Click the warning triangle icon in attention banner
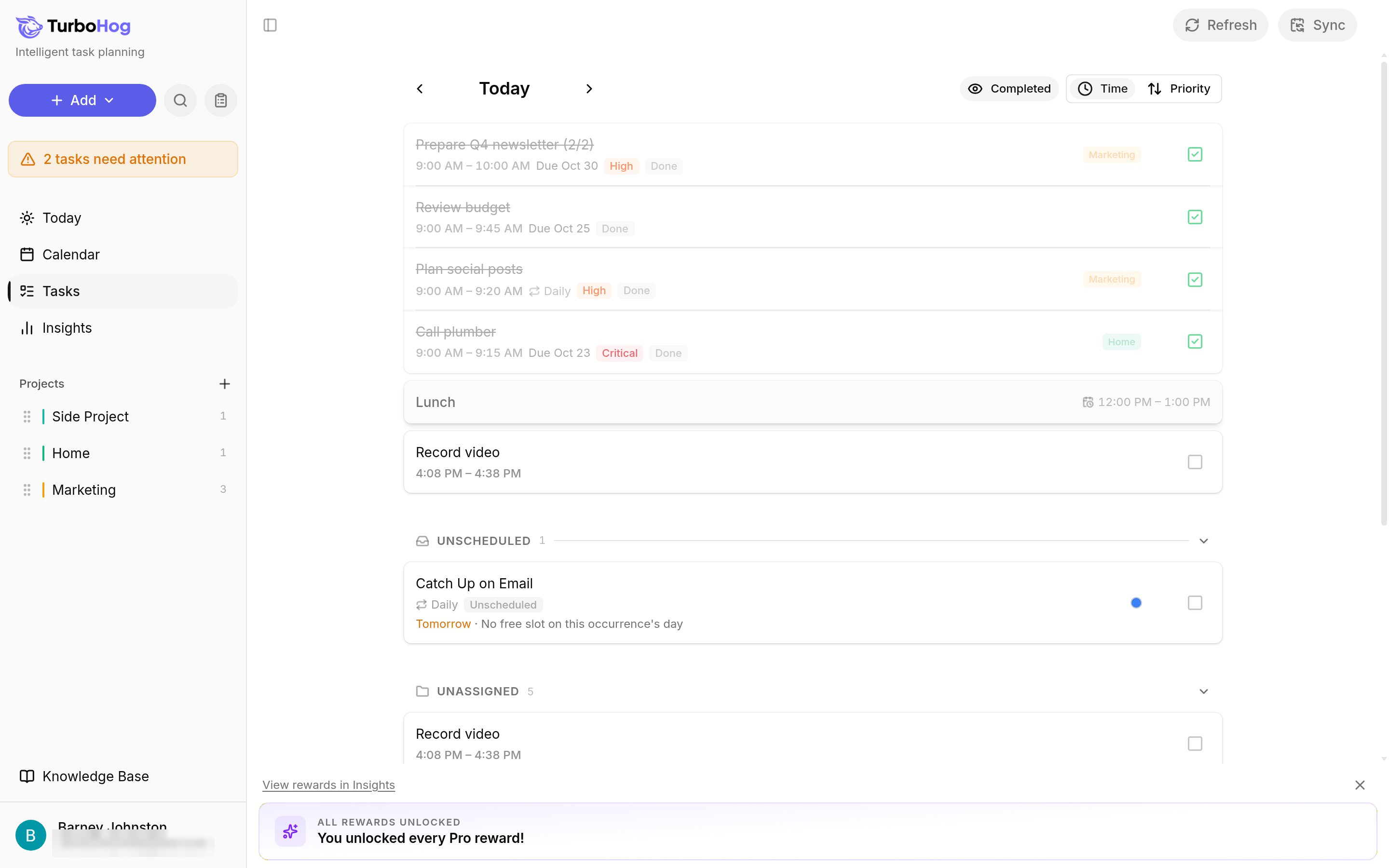The width and height of the screenshot is (1389, 868). click(x=28, y=159)
